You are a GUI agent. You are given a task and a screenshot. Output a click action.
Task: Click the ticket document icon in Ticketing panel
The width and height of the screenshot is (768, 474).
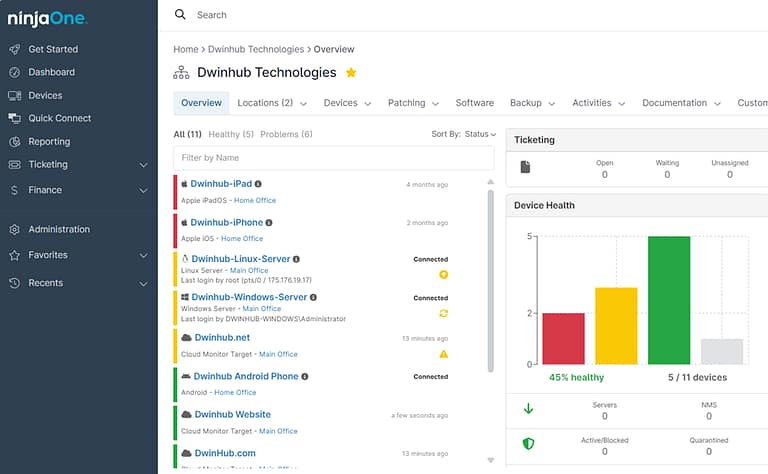(x=525, y=168)
